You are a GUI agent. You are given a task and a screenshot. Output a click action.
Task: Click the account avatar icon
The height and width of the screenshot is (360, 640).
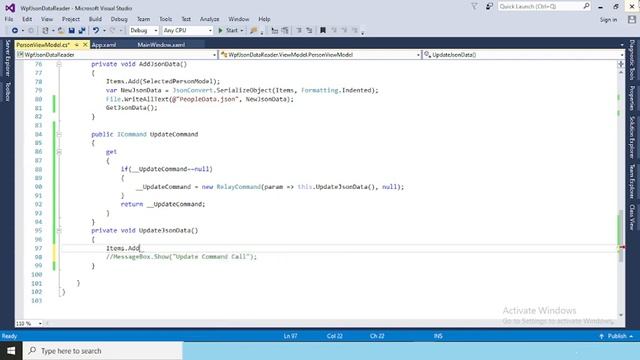coord(632,19)
